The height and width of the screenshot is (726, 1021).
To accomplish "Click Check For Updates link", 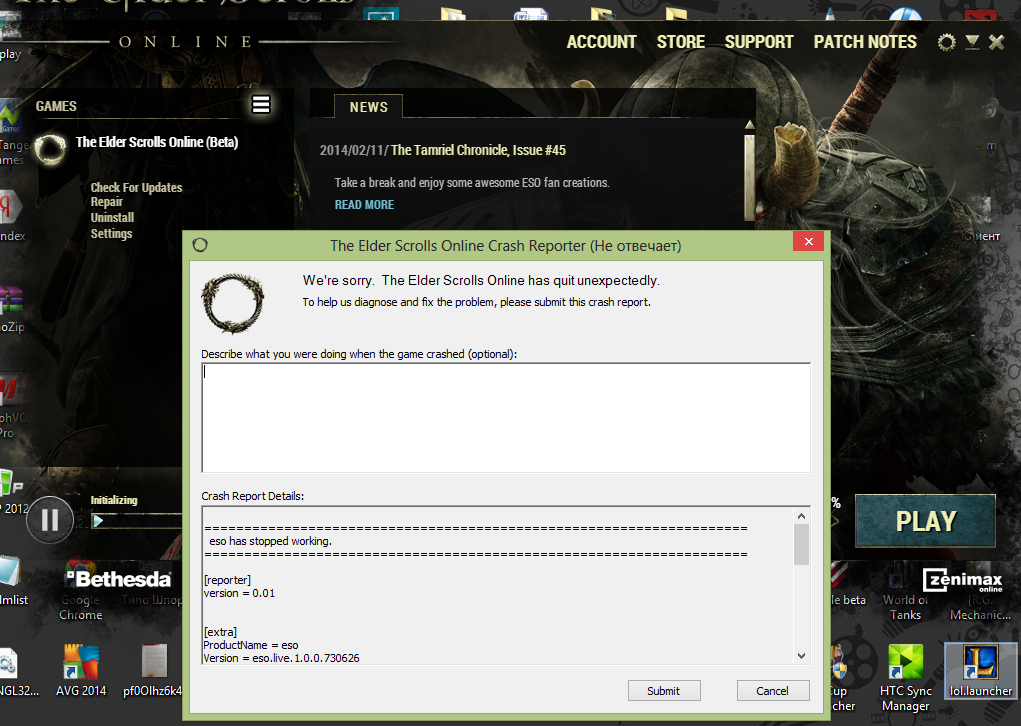I will point(136,188).
